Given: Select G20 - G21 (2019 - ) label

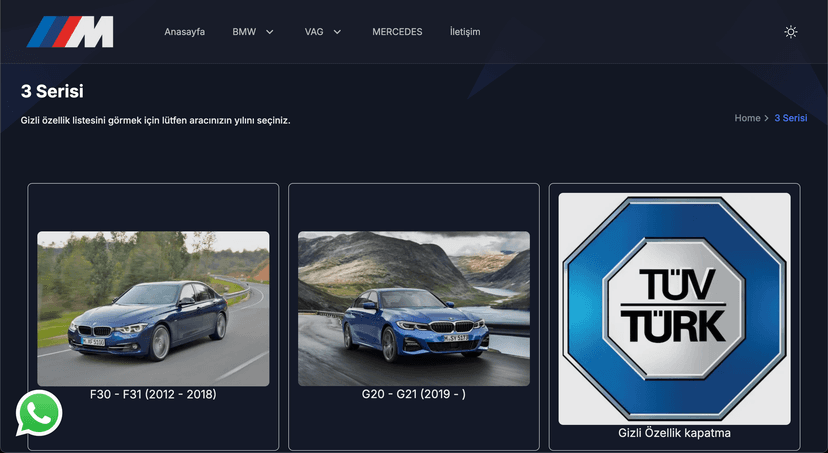Looking at the screenshot, I should pyautogui.click(x=414, y=394).
